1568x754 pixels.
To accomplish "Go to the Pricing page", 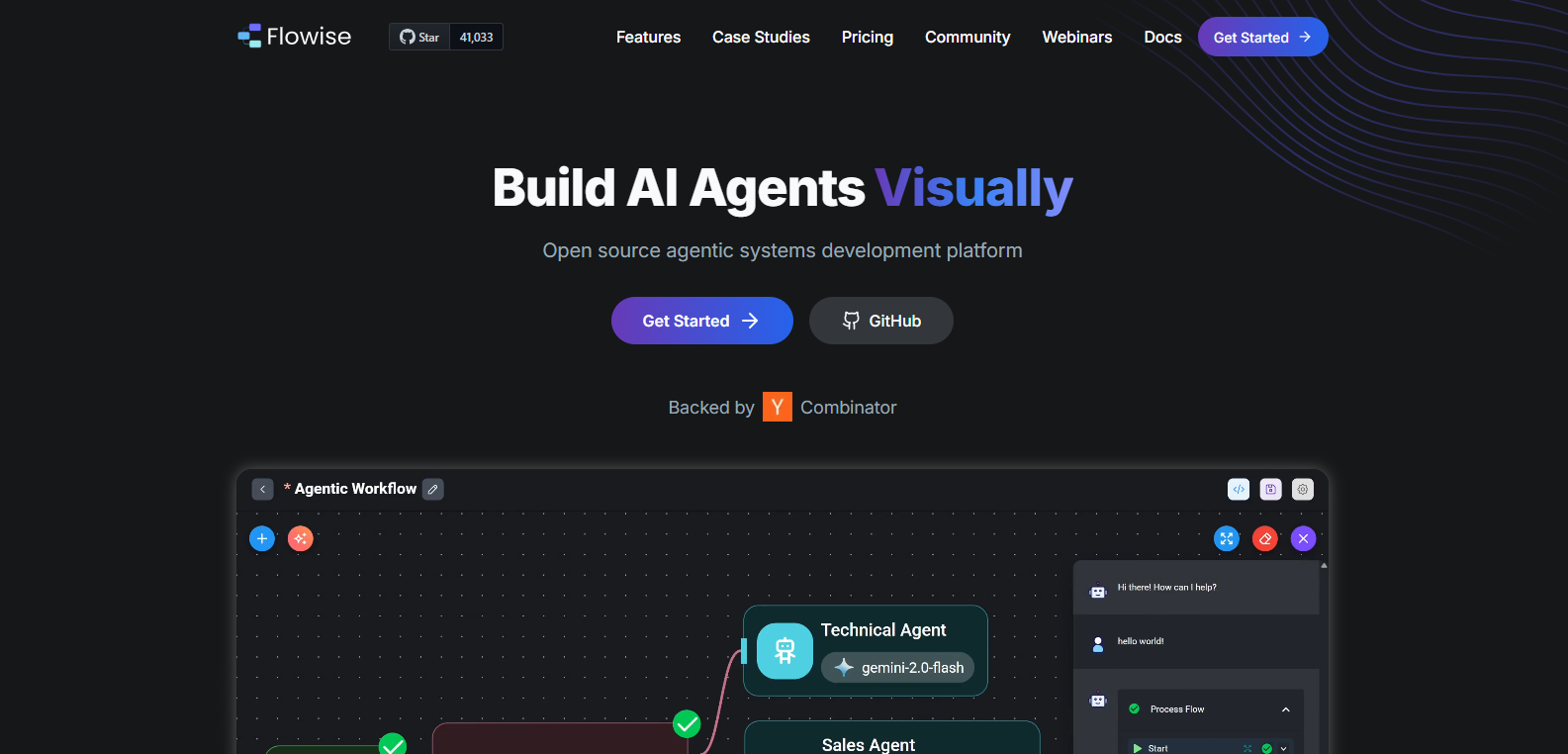I will pos(868,37).
